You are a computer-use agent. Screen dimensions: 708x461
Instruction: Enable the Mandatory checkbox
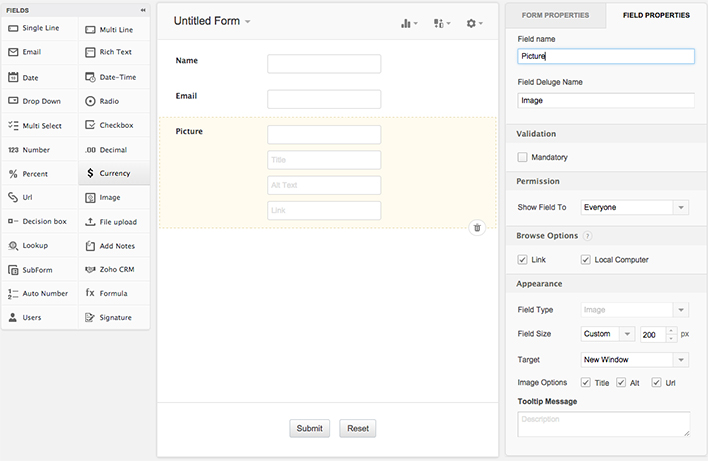tap(523, 157)
